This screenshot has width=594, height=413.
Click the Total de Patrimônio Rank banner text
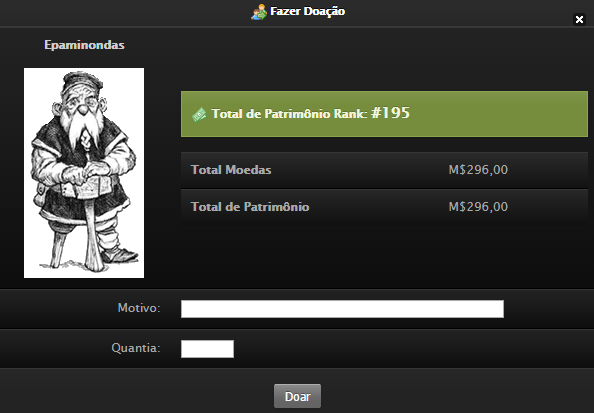tap(289, 114)
